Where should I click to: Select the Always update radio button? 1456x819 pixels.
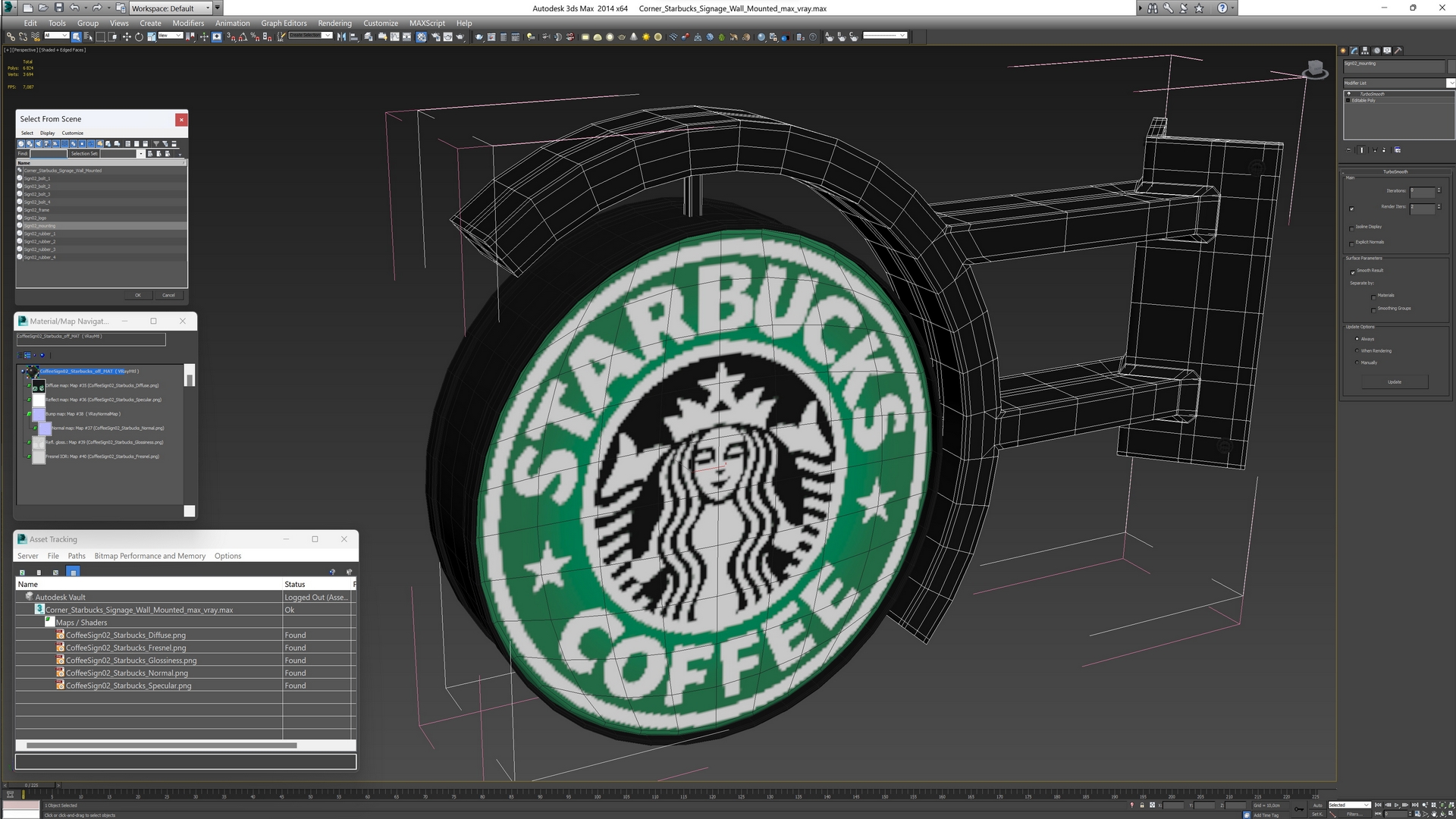(x=1357, y=339)
